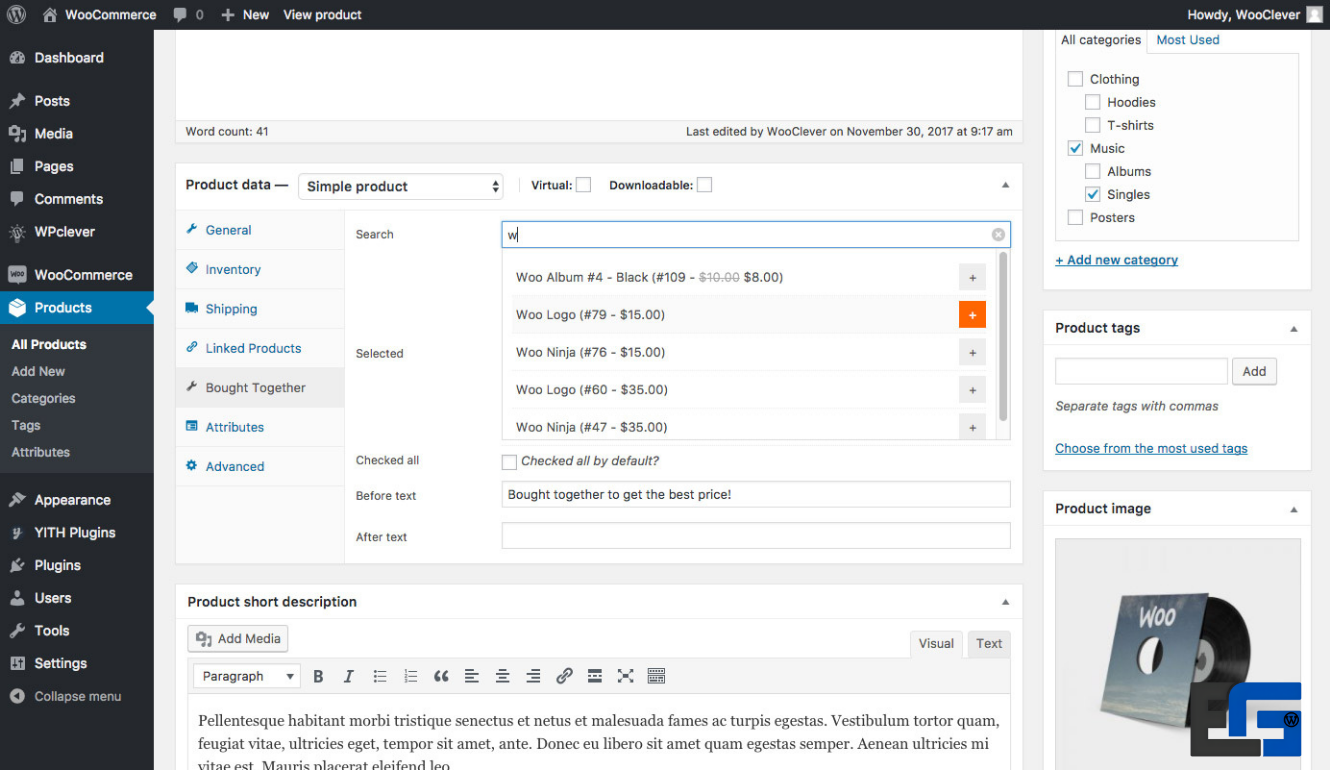The width and height of the screenshot is (1330, 770).
Task: Switch to the Advanced tab
Action: click(x=260, y=466)
